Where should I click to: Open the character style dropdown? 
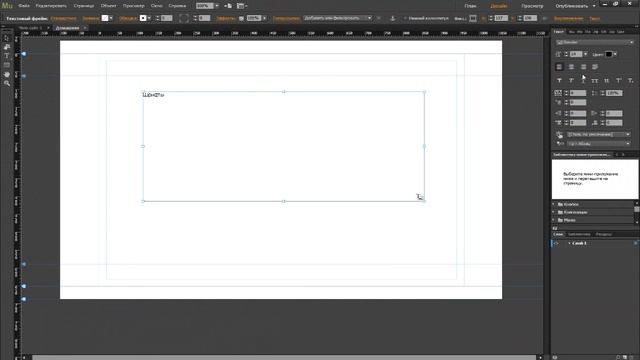(x=599, y=144)
